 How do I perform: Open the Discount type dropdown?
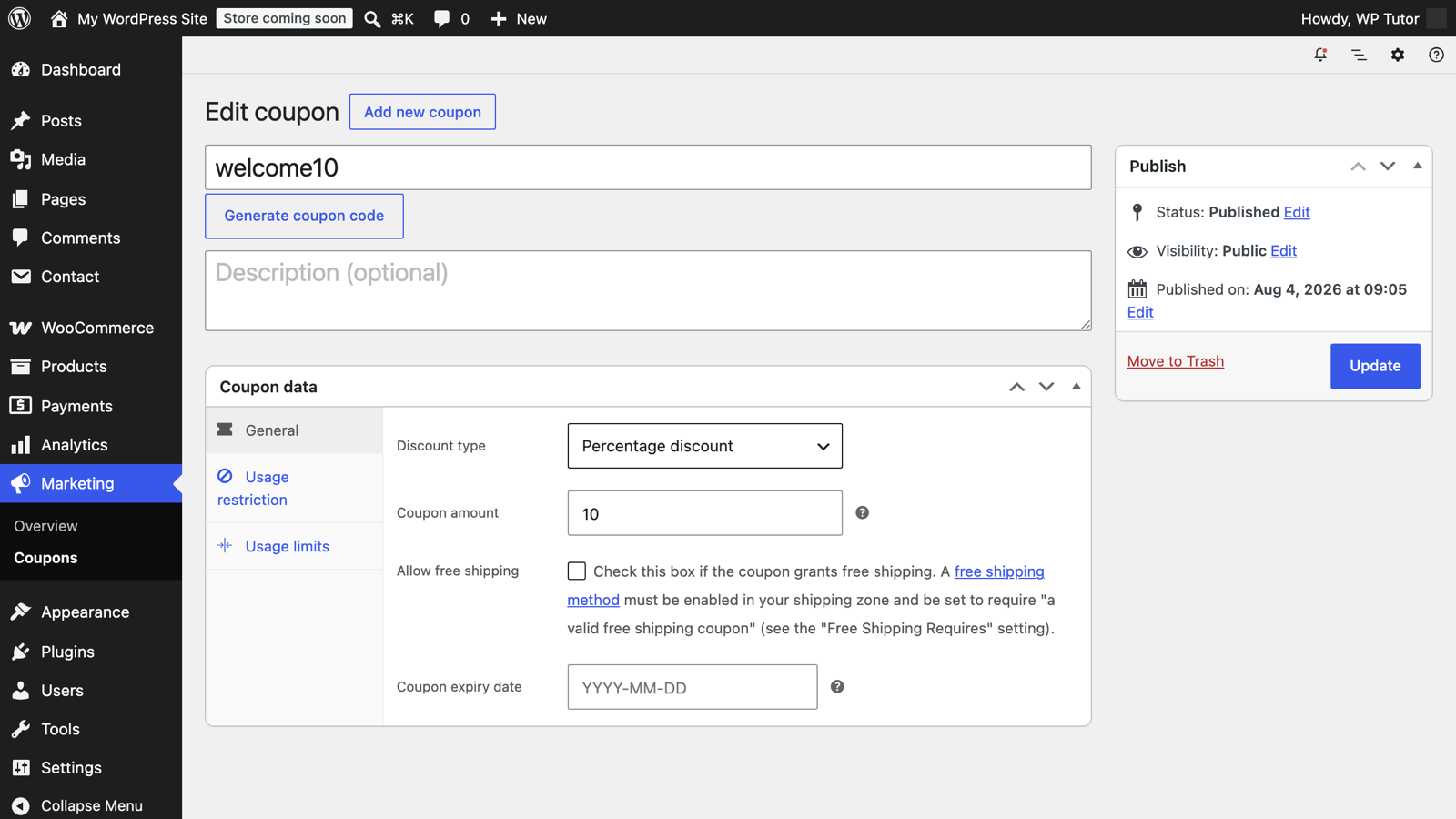tap(705, 446)
